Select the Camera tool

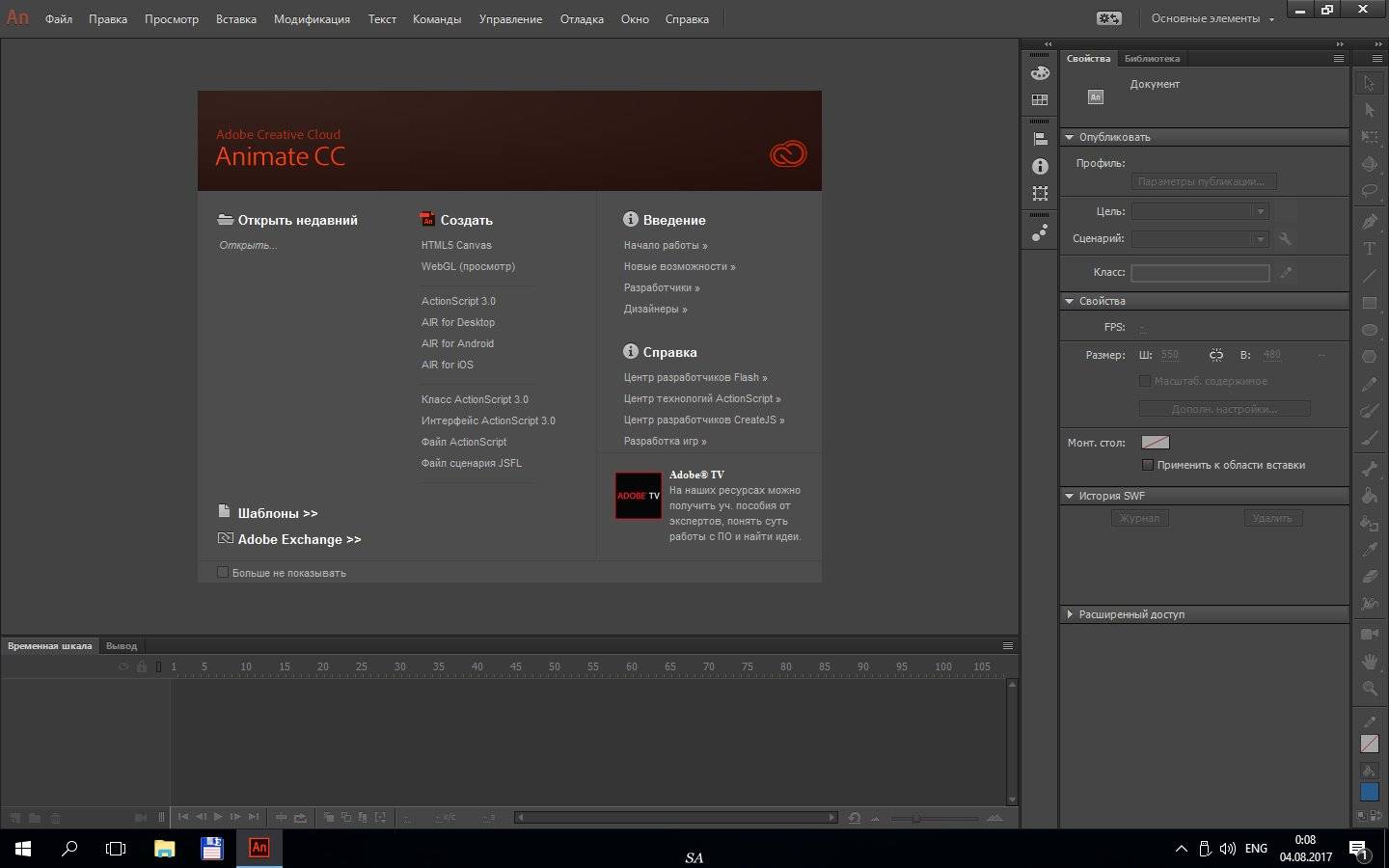1369,635
